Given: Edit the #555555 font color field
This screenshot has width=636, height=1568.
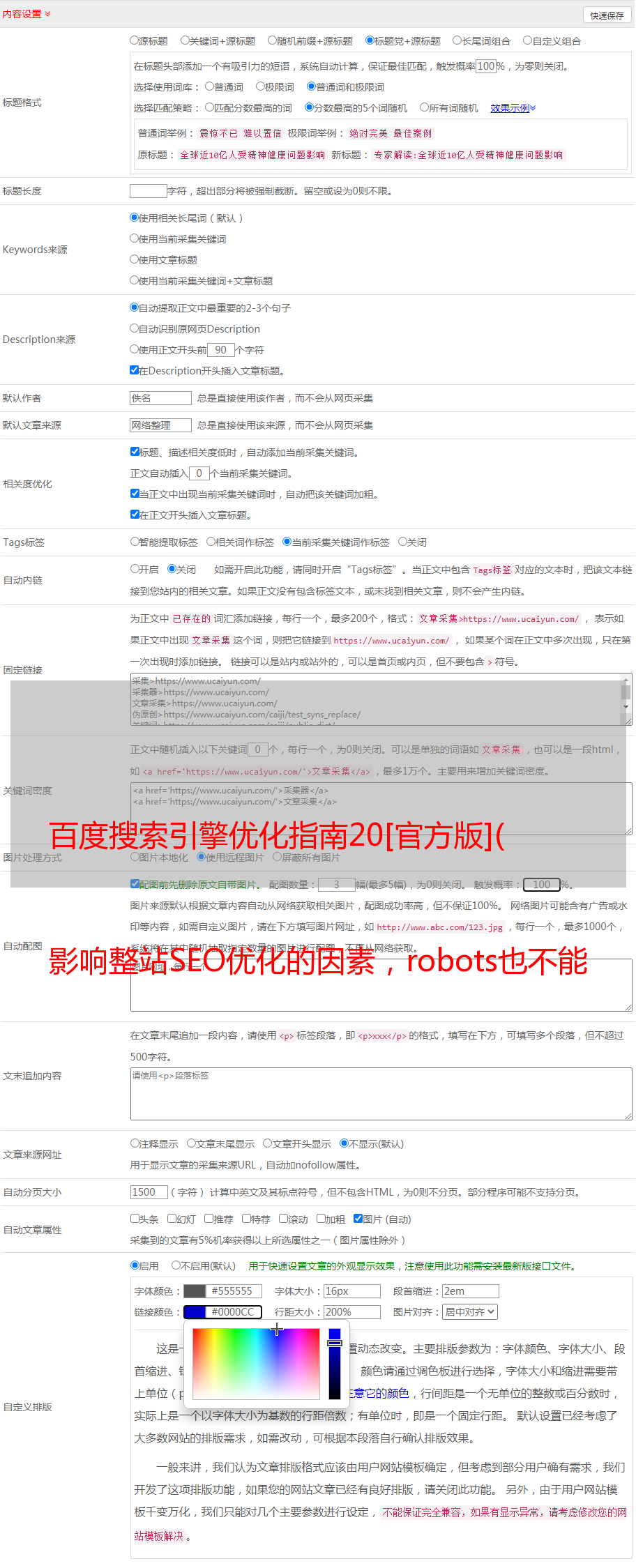Looking at the screenshot, I should (234, 1291).
